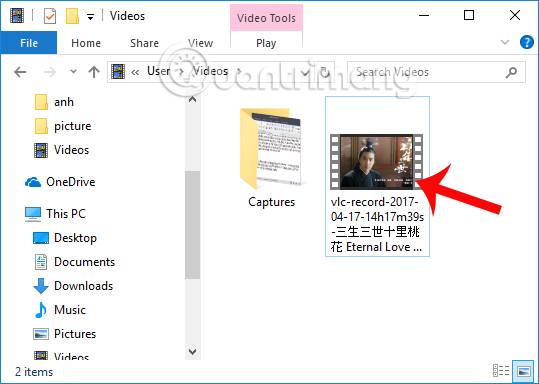The height and width of the screenshot is (384, 539).
Task: Click User in the address path
Action: (158, 71)
